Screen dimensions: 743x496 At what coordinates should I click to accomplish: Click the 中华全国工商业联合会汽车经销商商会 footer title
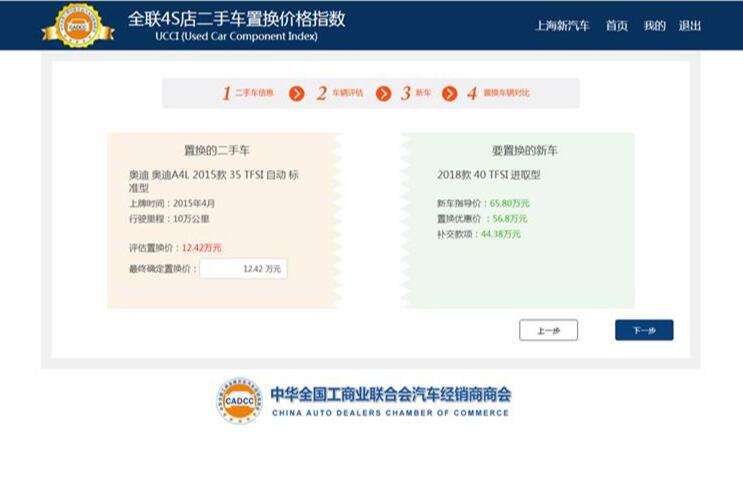tap(391, 394)
